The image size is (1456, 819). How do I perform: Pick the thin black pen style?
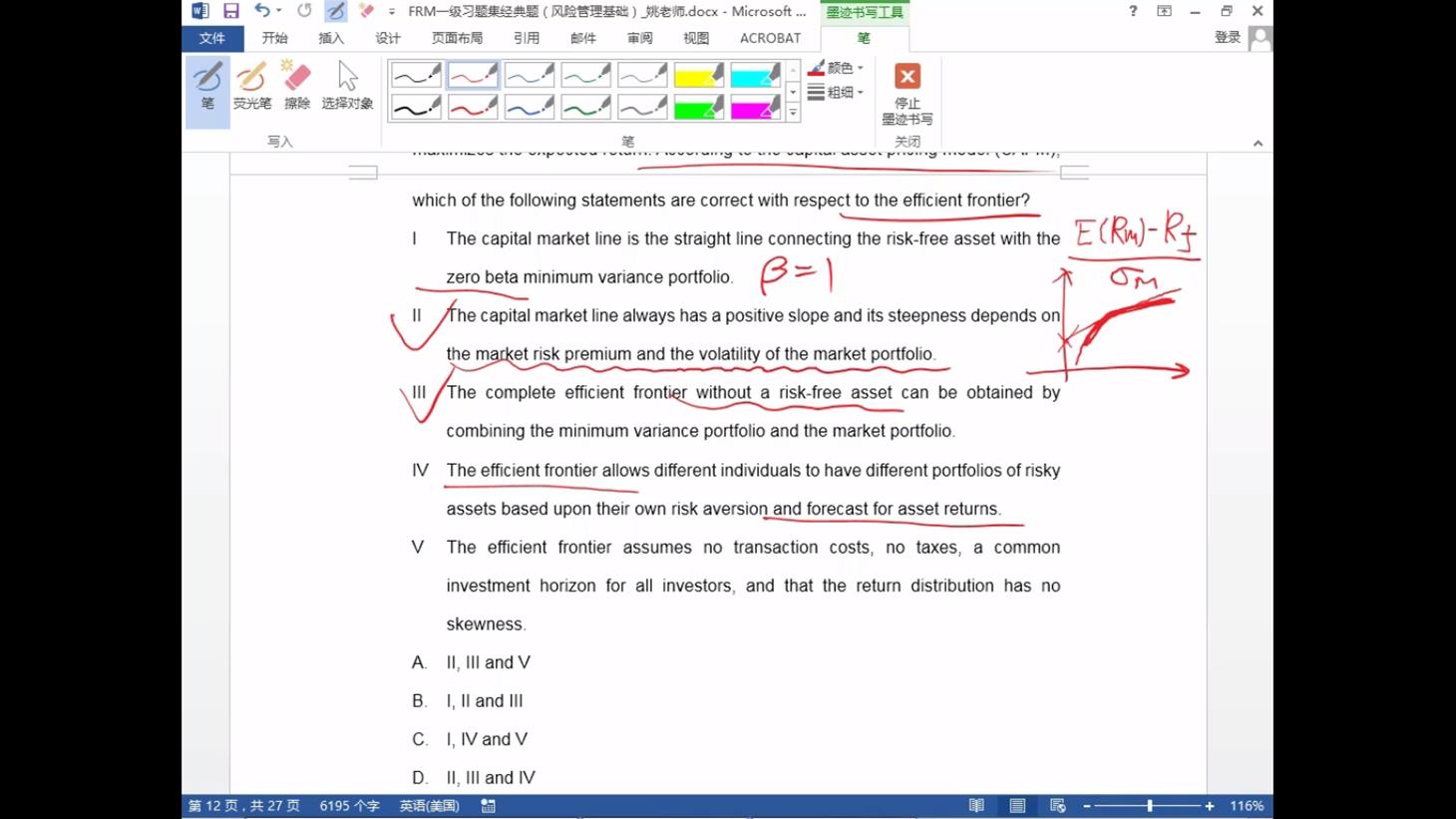pos(416,75)
